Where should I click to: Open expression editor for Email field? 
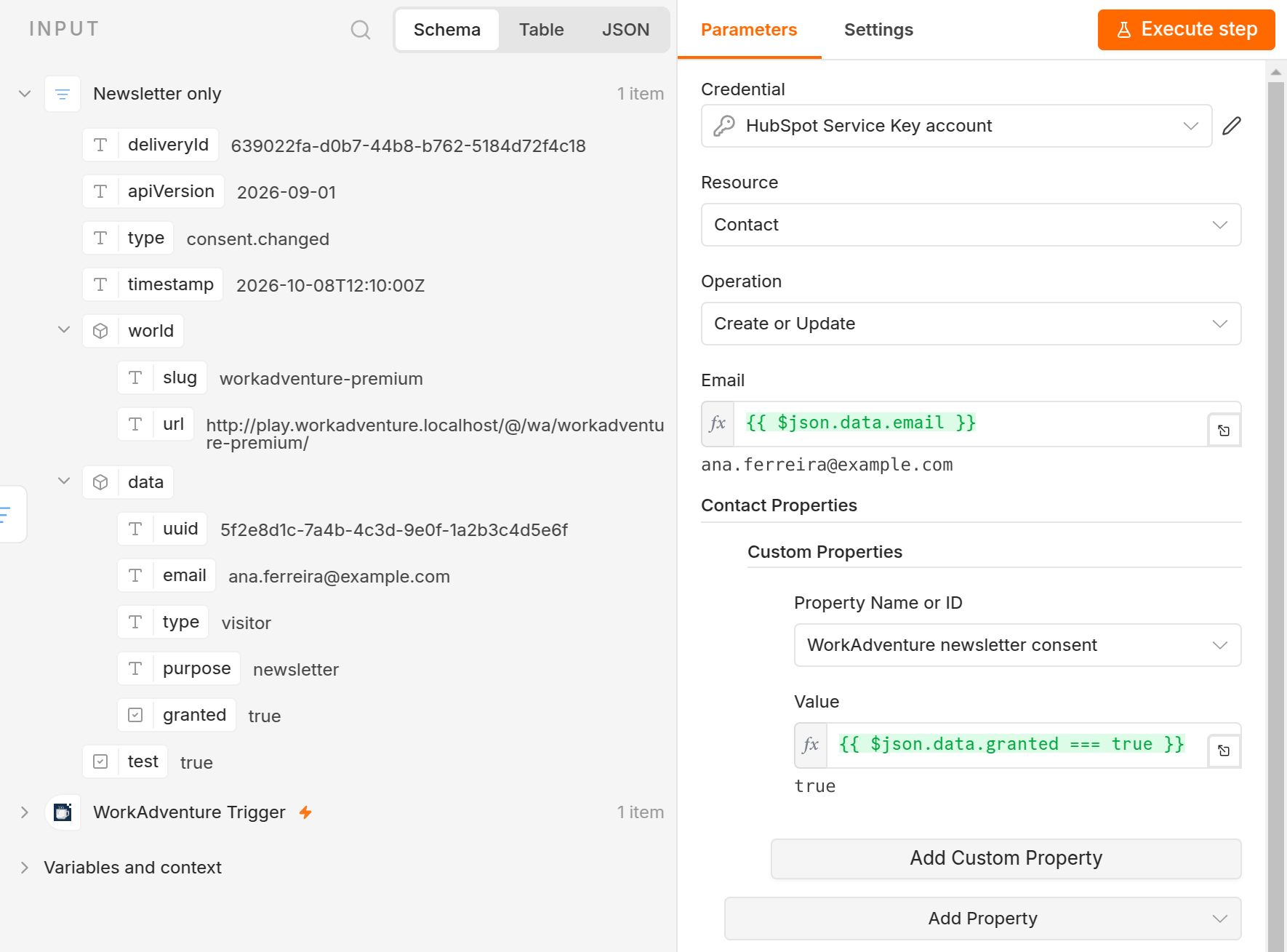1224,431
